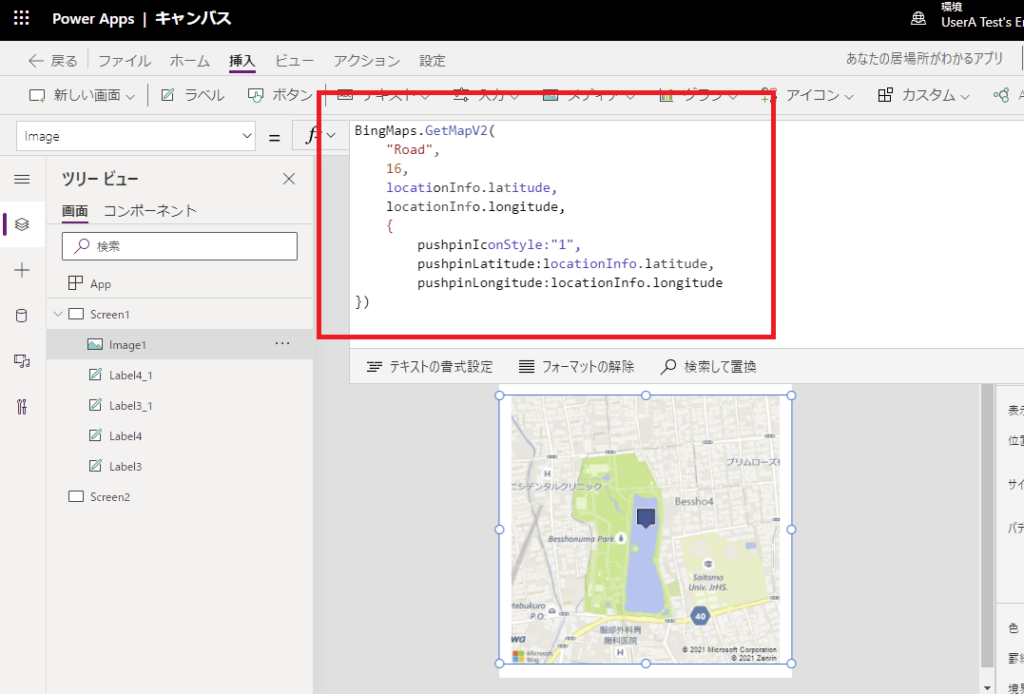Click 検索して置換 button
Image resolution: width=1024 pixels, height=694 pixels.
[x=709, y=366]
